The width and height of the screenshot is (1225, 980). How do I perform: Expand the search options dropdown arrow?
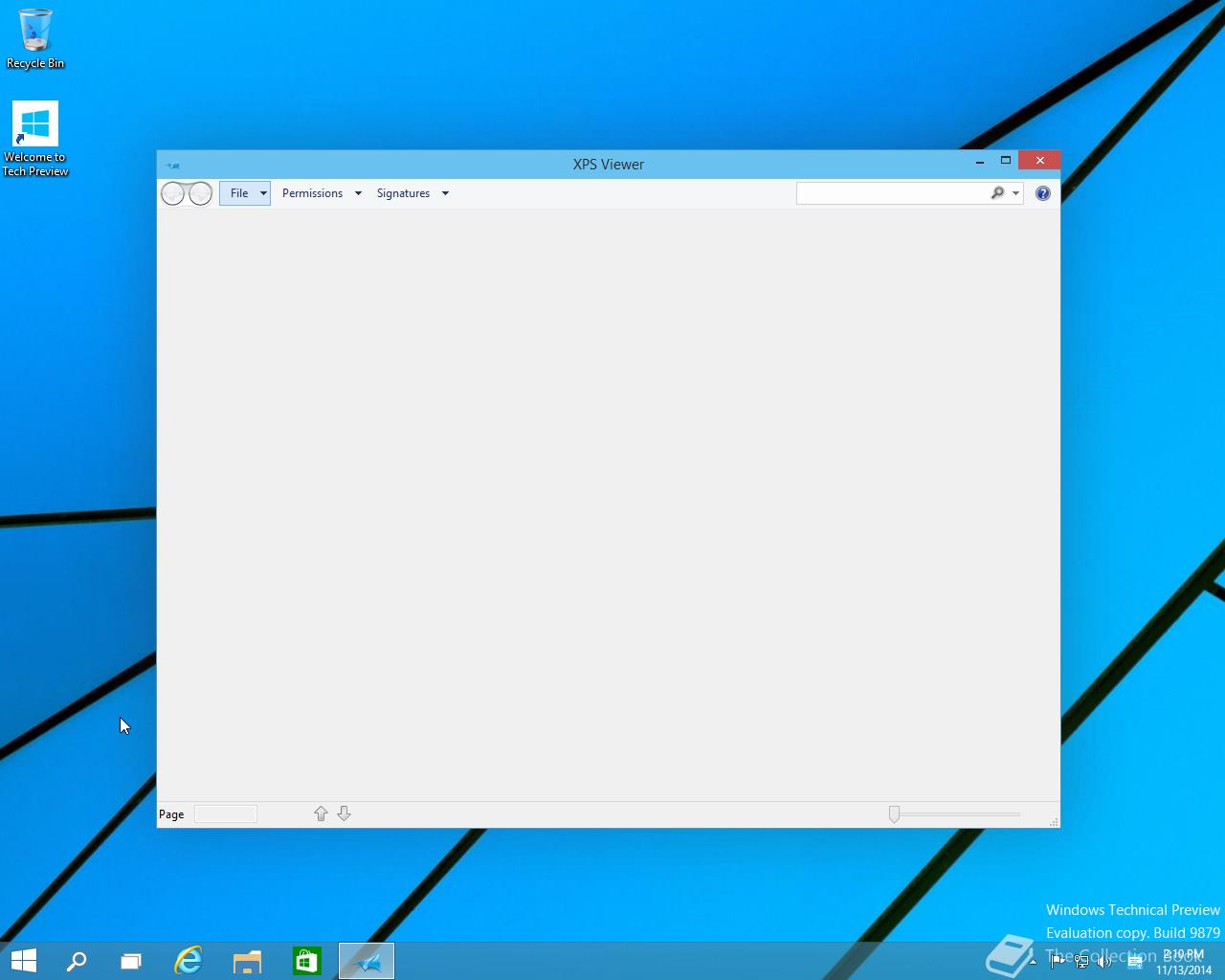[x=1015, y=193]
